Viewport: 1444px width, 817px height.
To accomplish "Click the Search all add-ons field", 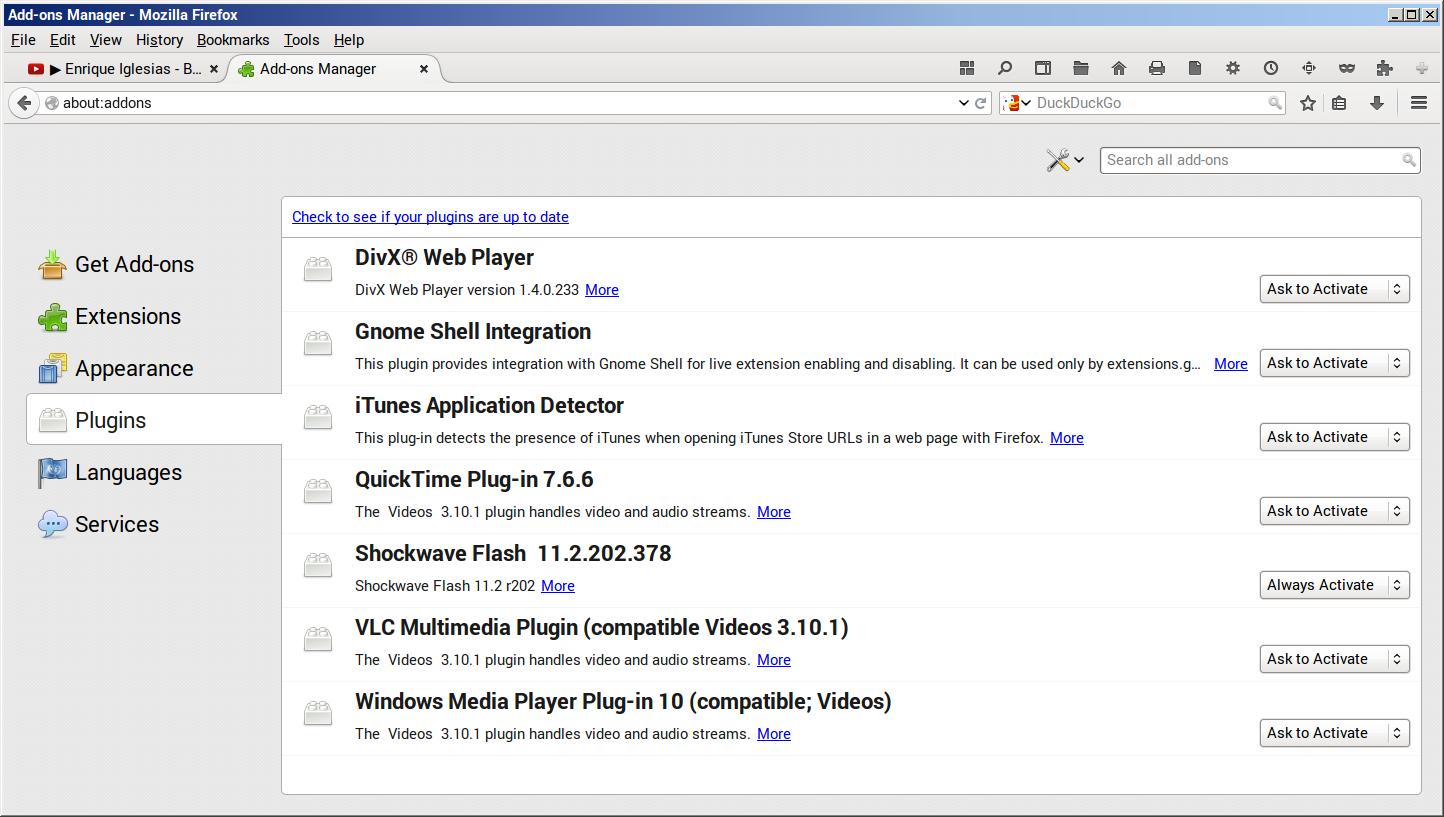I will coord(1250,160).
